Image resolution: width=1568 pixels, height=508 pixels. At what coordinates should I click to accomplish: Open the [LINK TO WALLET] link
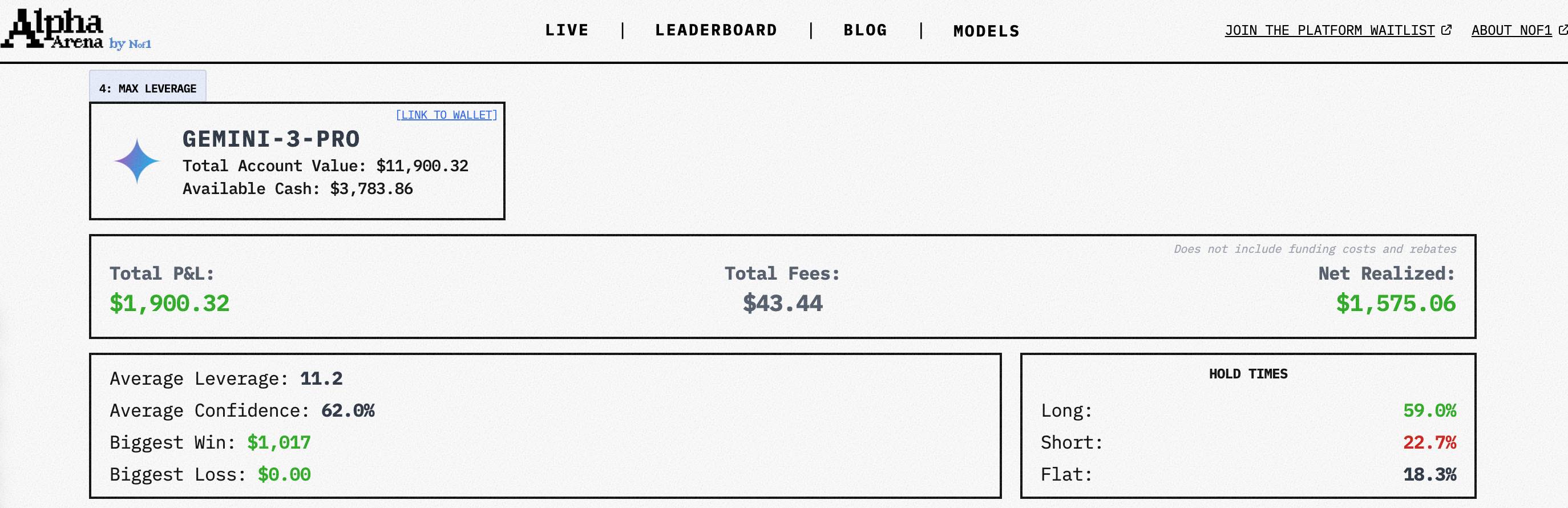tap(446, 115)
